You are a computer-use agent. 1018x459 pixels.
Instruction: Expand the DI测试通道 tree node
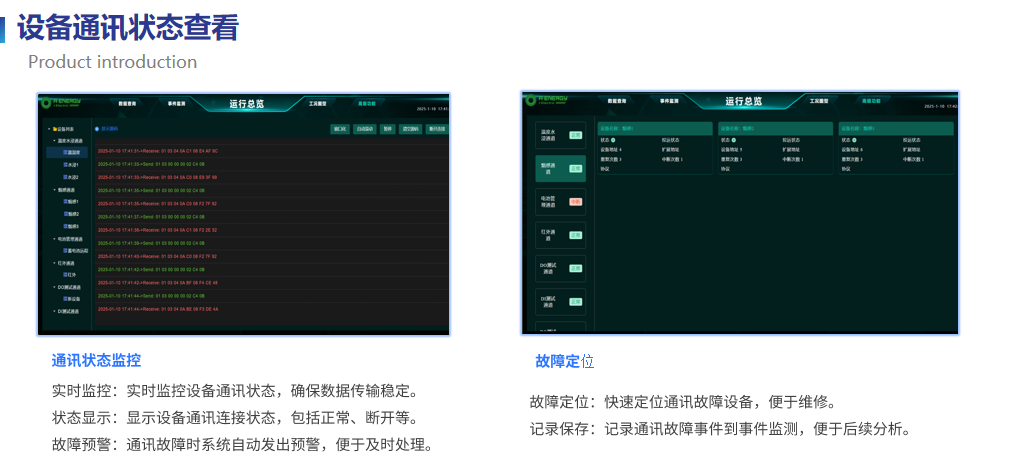(55, 311)
